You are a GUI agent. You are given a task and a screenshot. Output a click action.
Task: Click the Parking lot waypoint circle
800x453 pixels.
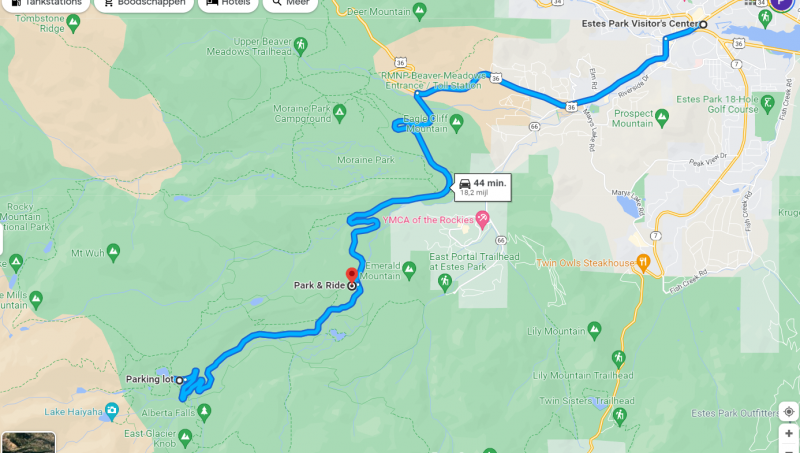click(x=180, y=380)
